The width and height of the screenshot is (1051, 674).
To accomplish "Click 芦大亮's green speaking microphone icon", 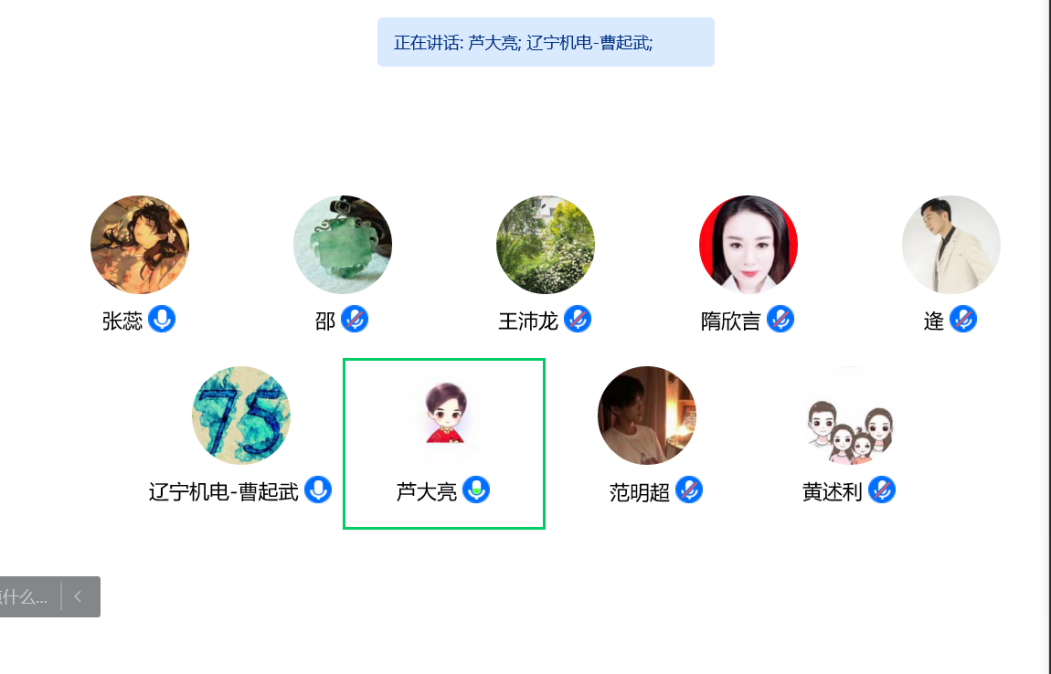I will tap(477, 490).
